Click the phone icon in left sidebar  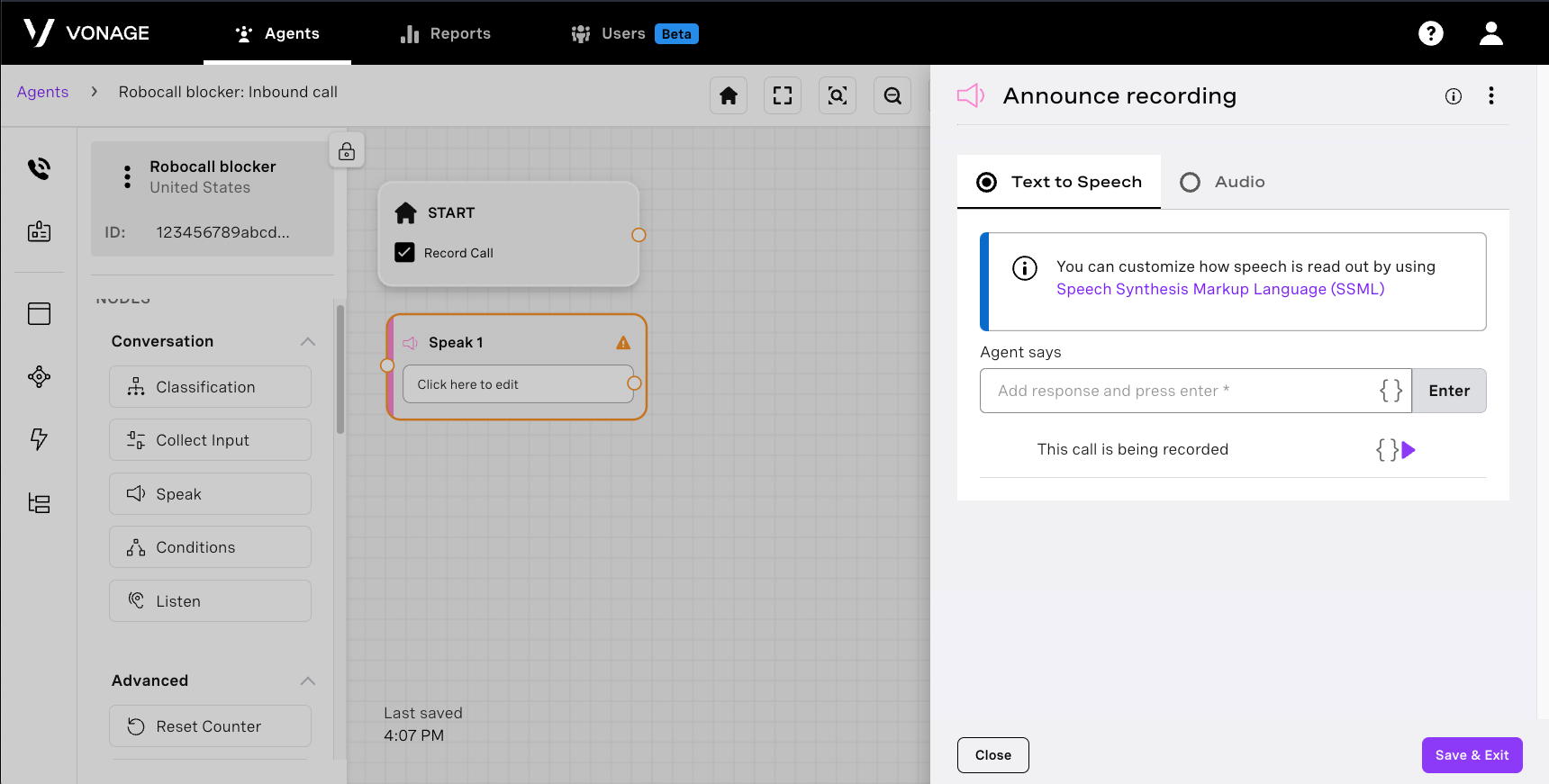[39, 168]
